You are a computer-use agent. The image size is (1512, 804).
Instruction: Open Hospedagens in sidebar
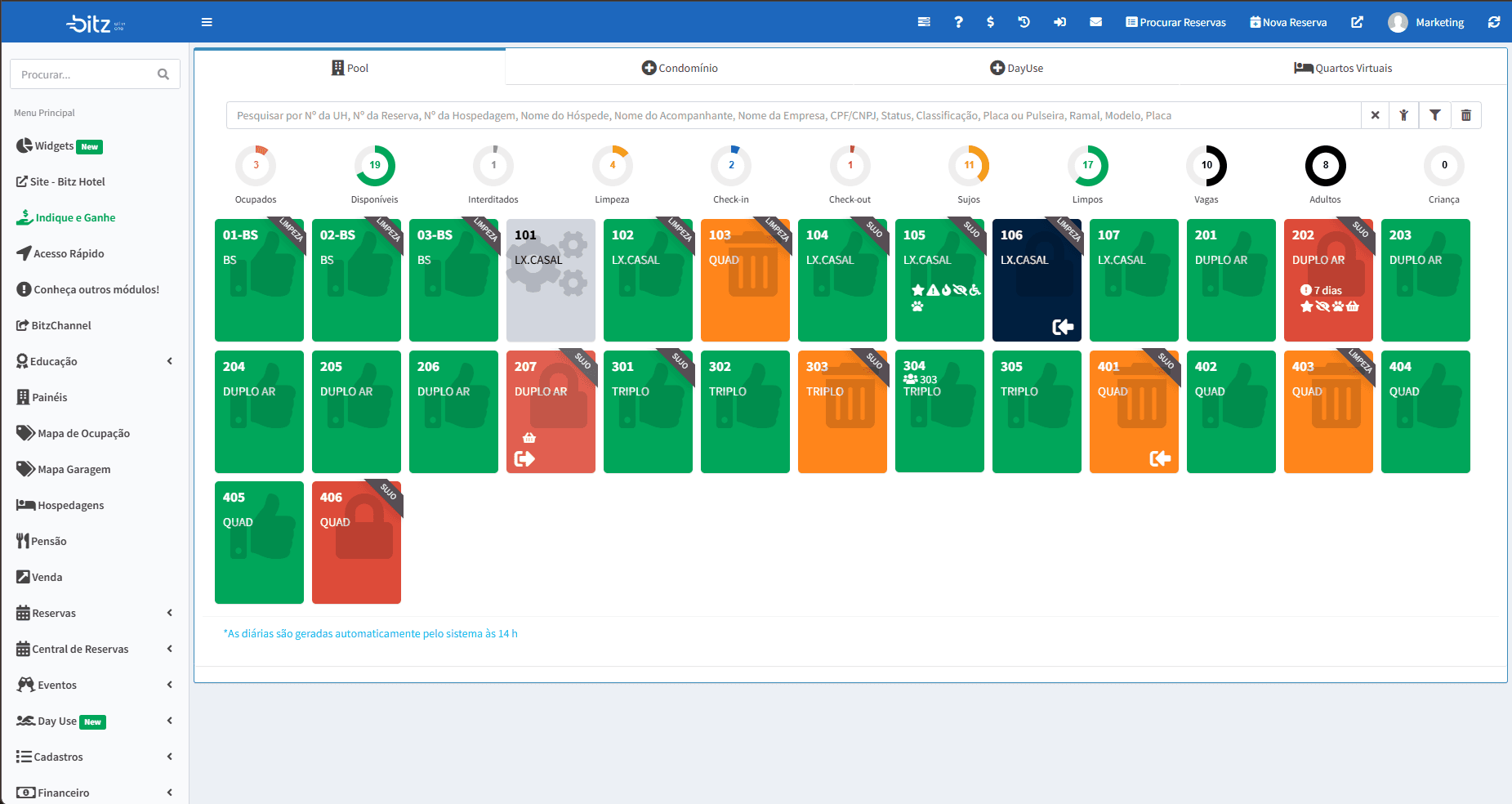tap(60, 505)
